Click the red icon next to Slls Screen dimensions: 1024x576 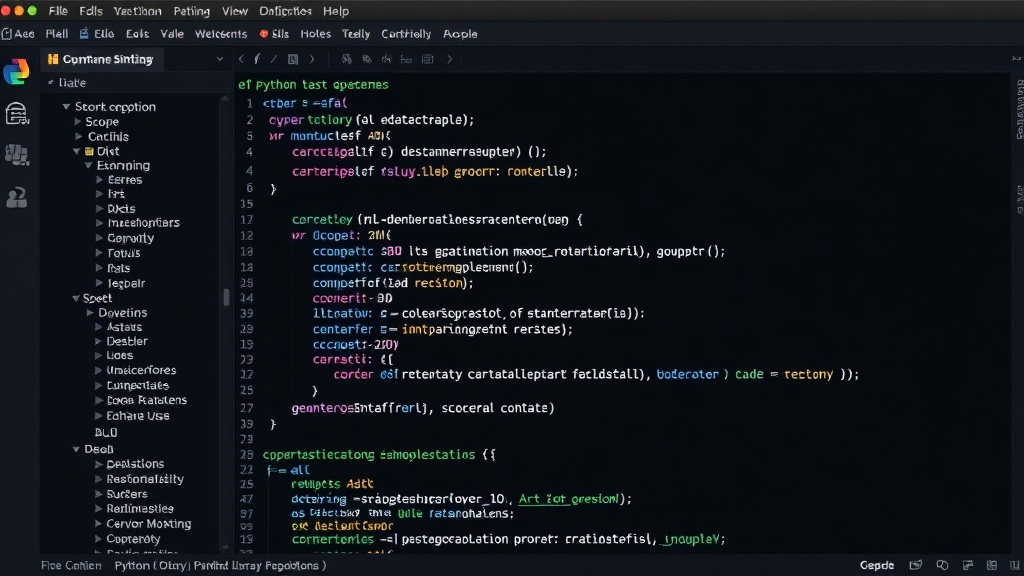[x=264, y=34]
